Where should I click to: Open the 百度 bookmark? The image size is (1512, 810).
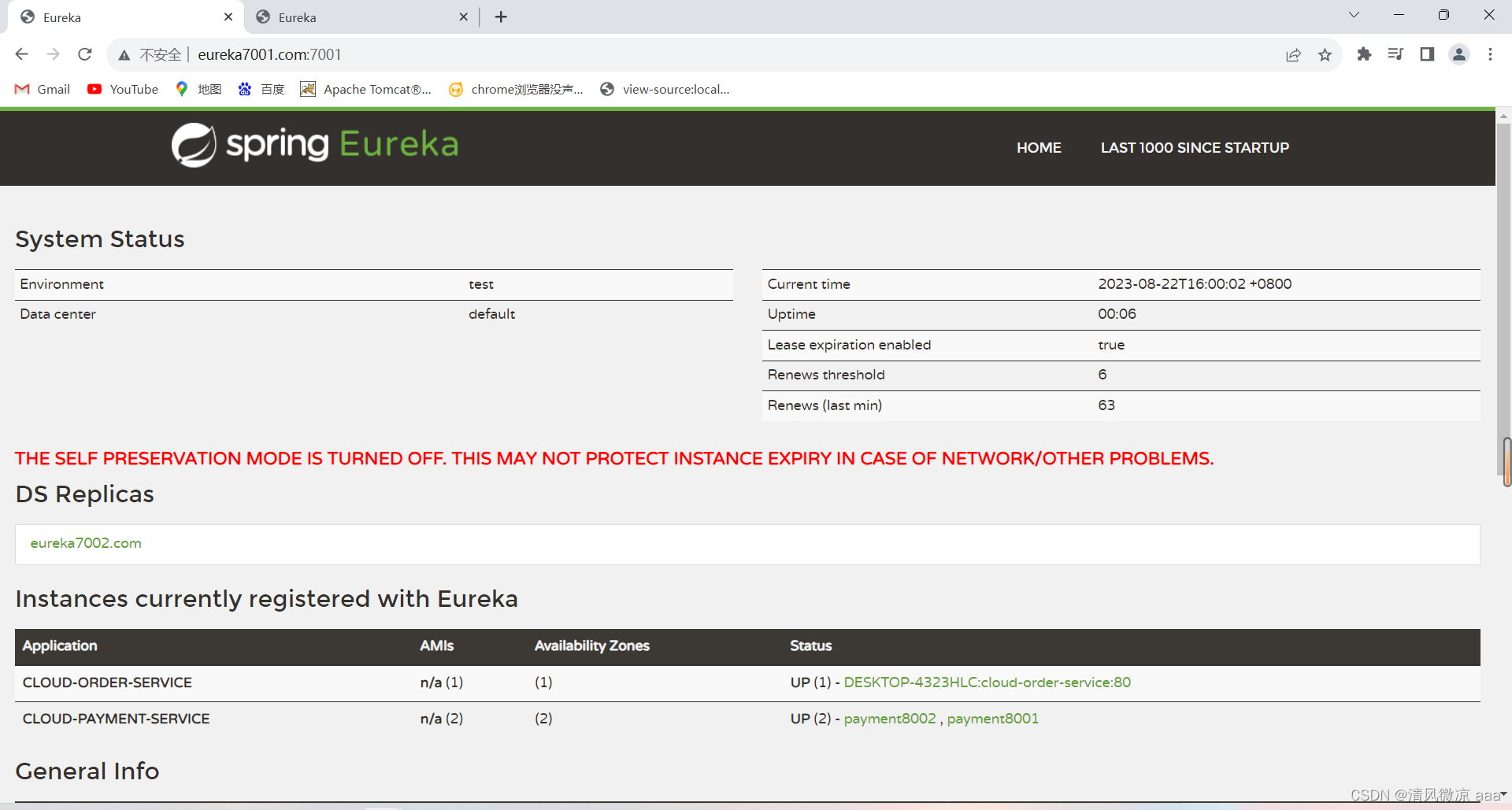pyautogui.click(x=261, y=89)
